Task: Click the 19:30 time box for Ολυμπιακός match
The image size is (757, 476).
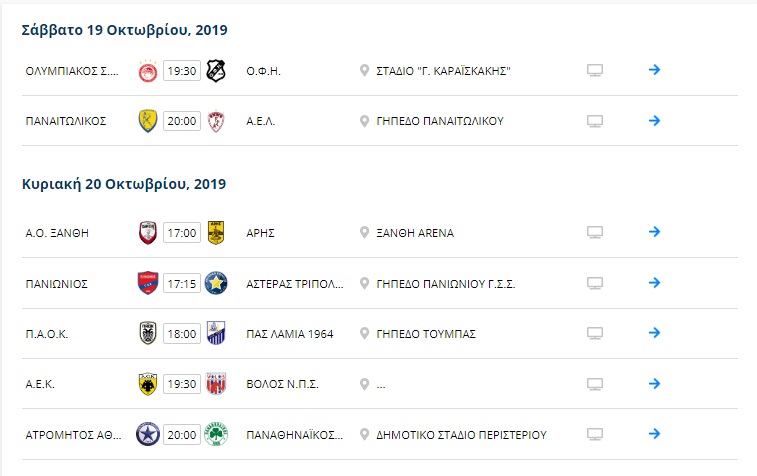Action: point(182,71)
